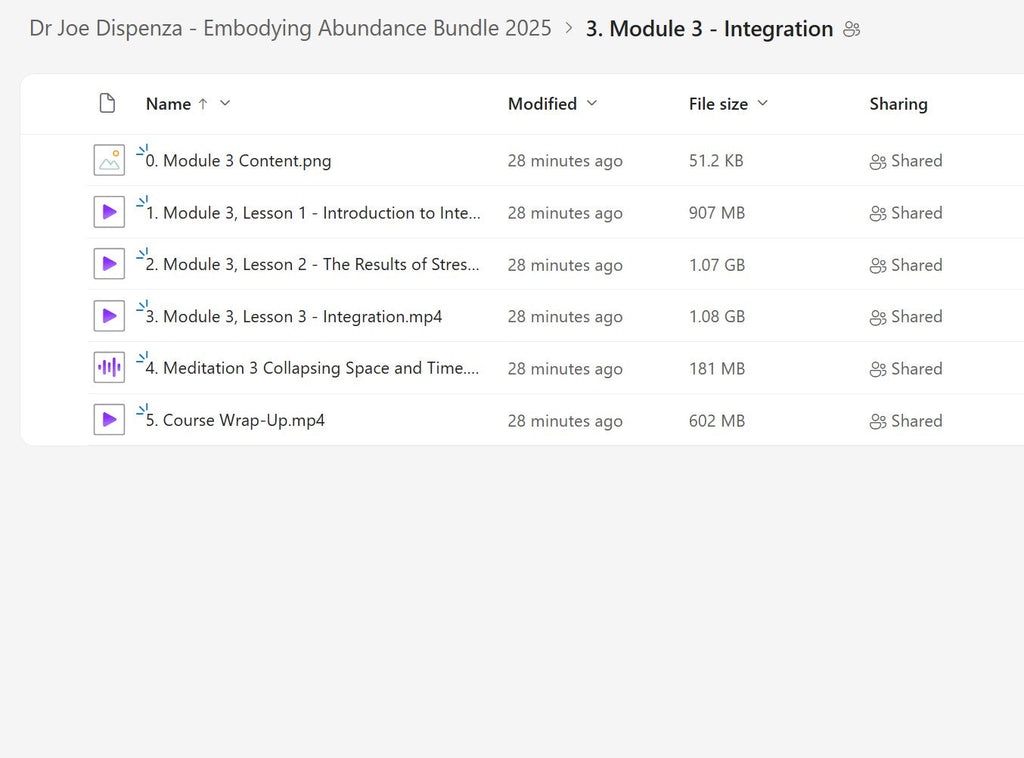Click the sharing icon in the Lesson 2 row

click(x=878, y=265)
